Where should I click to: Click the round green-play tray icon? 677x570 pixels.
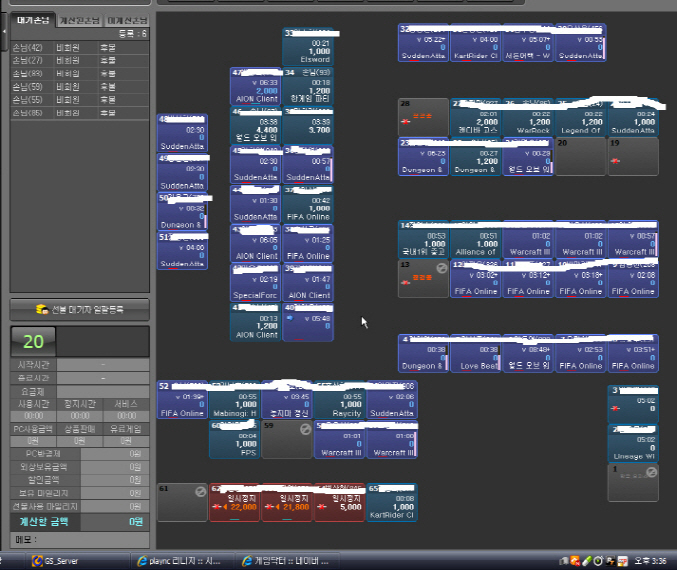point(598,561)
